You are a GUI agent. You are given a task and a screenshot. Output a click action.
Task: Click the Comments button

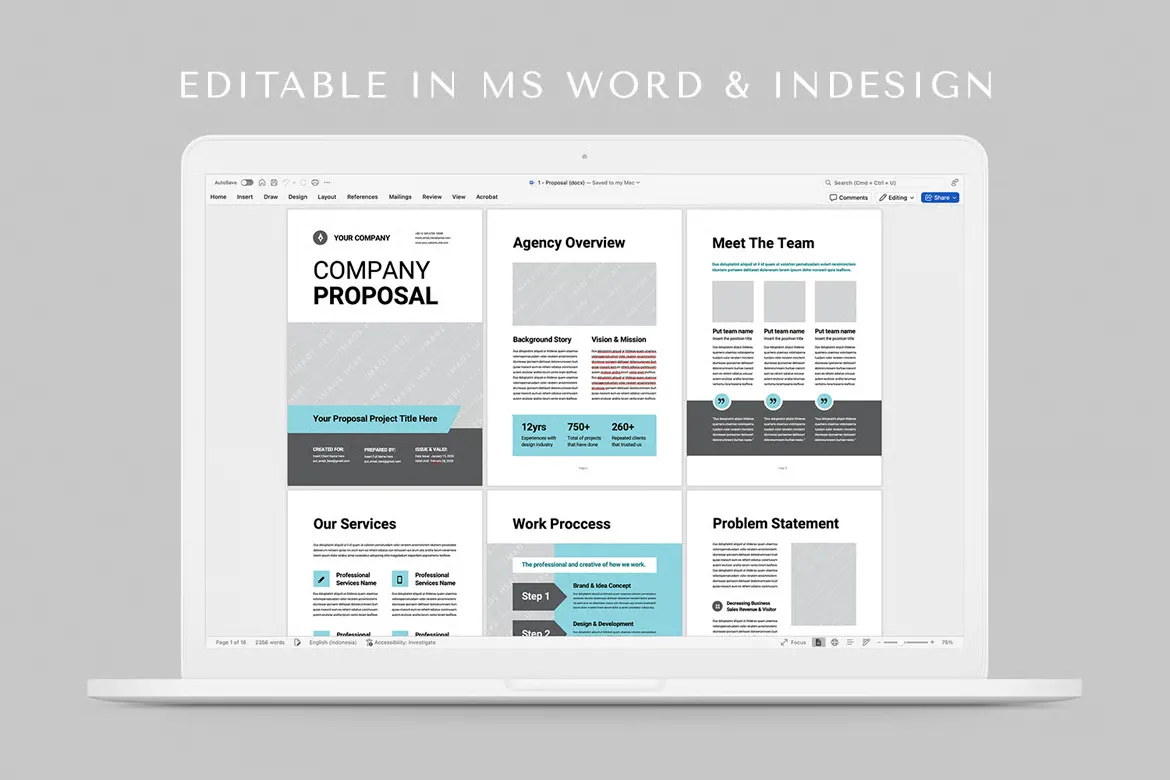pyautogui.click(x=848, y=198)
